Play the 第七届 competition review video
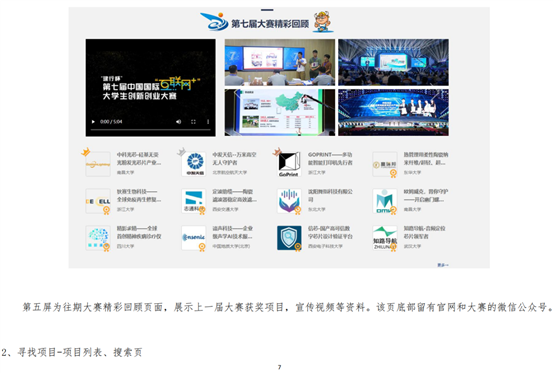553x373 pixels. tap(93, 122)
